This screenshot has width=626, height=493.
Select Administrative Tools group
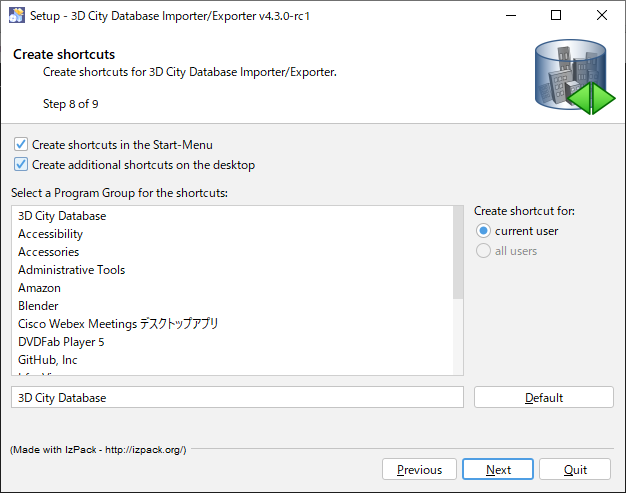coord(232,270)
